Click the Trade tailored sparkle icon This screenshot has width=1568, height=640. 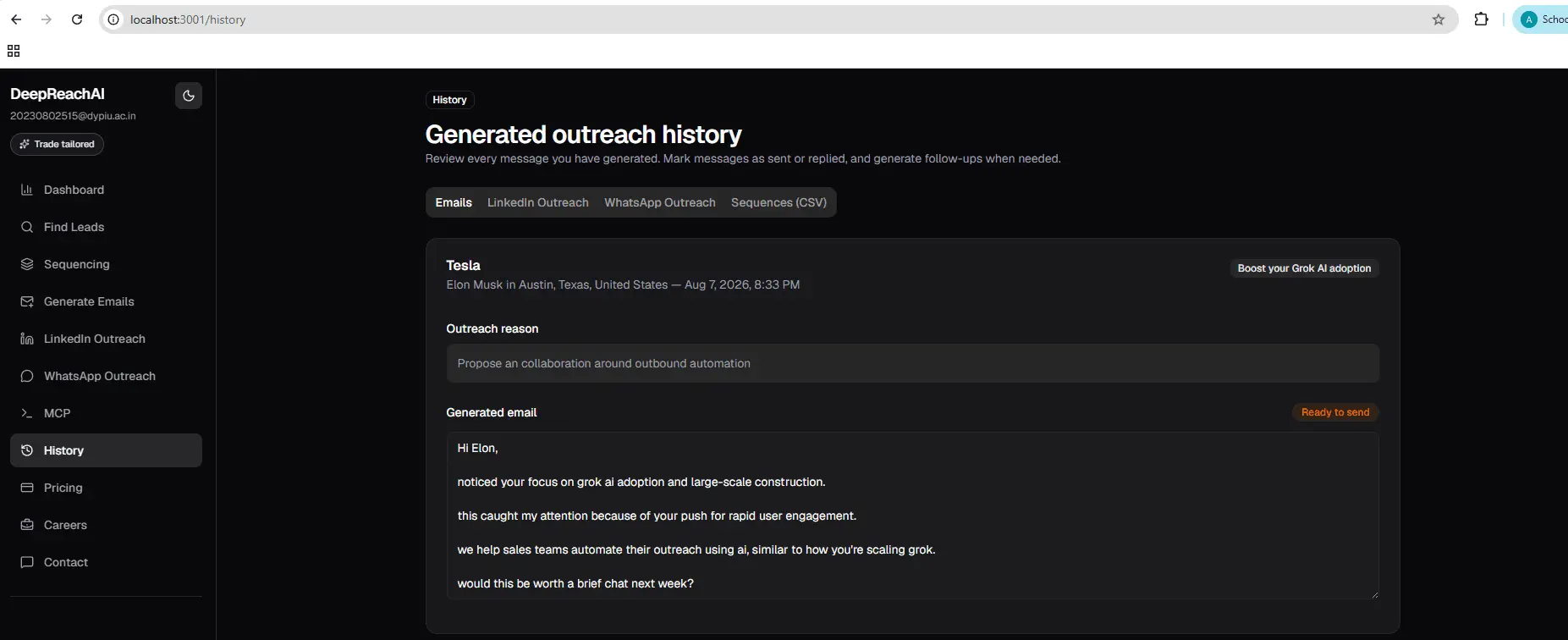point(25,144)
